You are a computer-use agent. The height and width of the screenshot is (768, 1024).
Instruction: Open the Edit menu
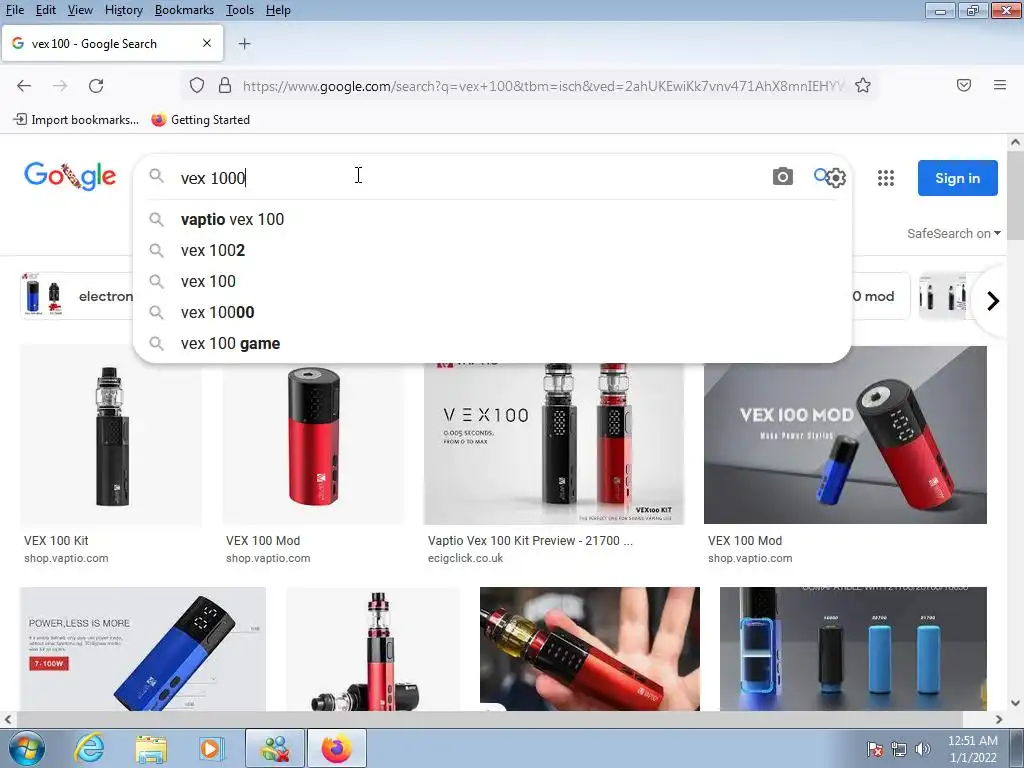[46, 10]
